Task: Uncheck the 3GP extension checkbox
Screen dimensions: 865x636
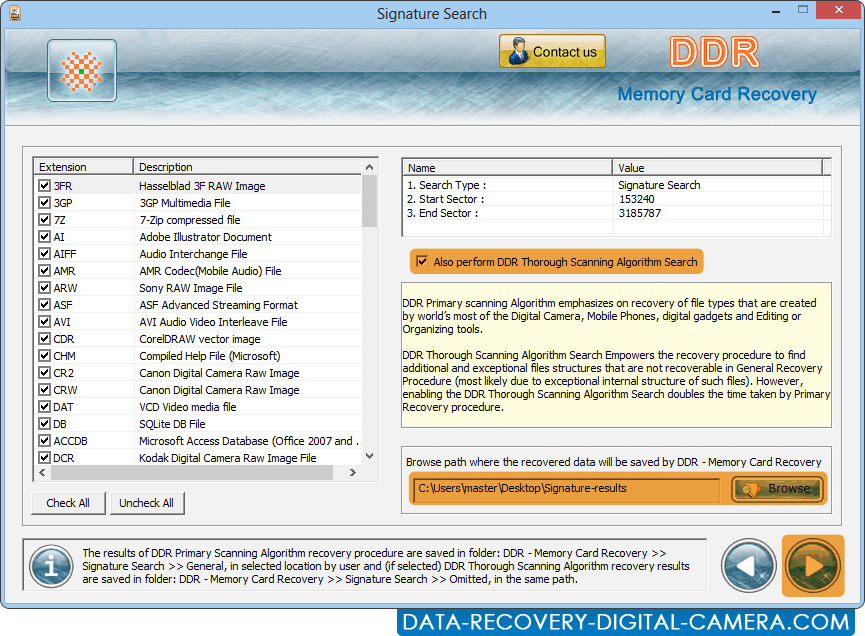Action: tap(45, 203)
